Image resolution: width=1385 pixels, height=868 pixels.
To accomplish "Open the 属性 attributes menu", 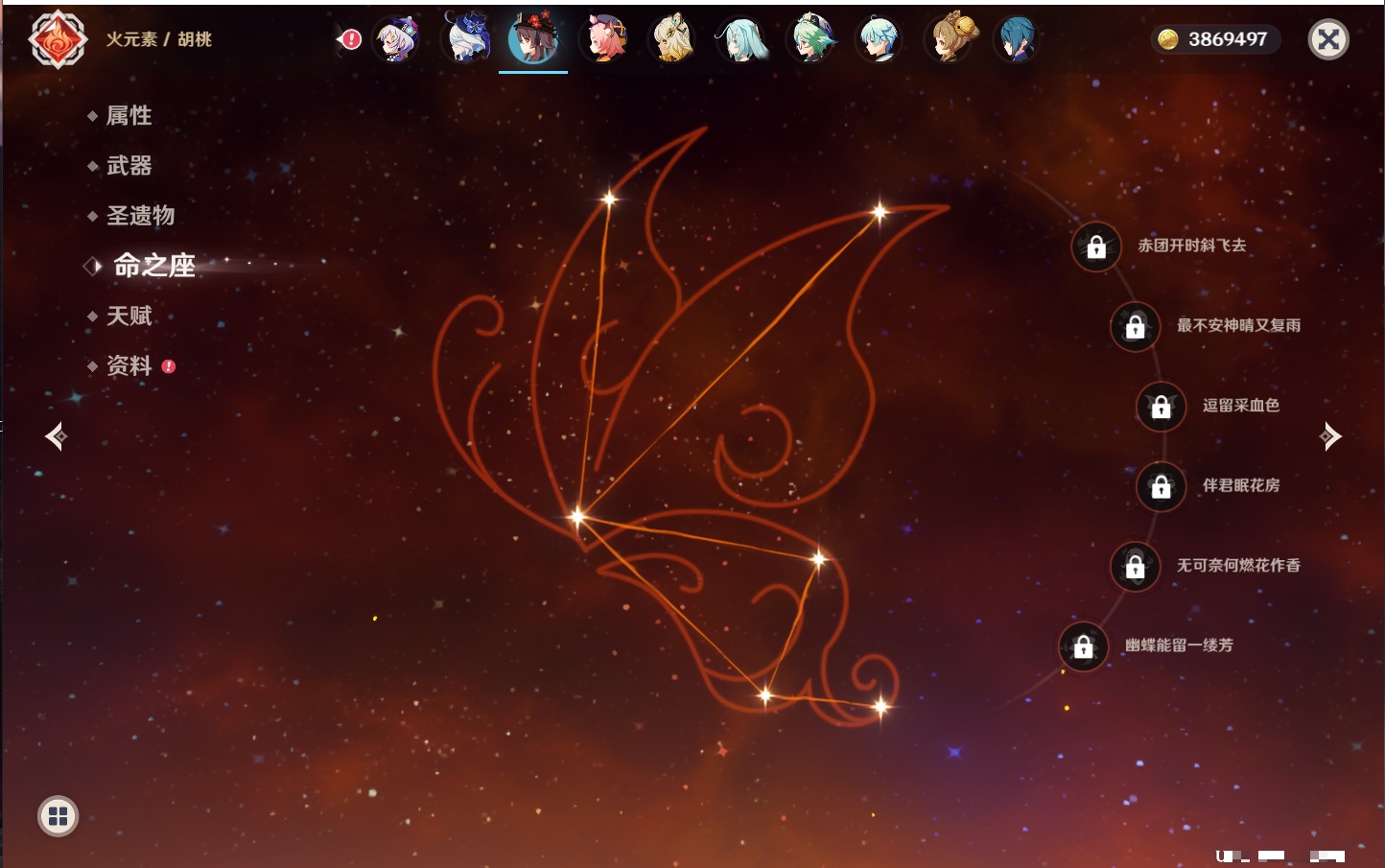I will [x=129, y=116].
